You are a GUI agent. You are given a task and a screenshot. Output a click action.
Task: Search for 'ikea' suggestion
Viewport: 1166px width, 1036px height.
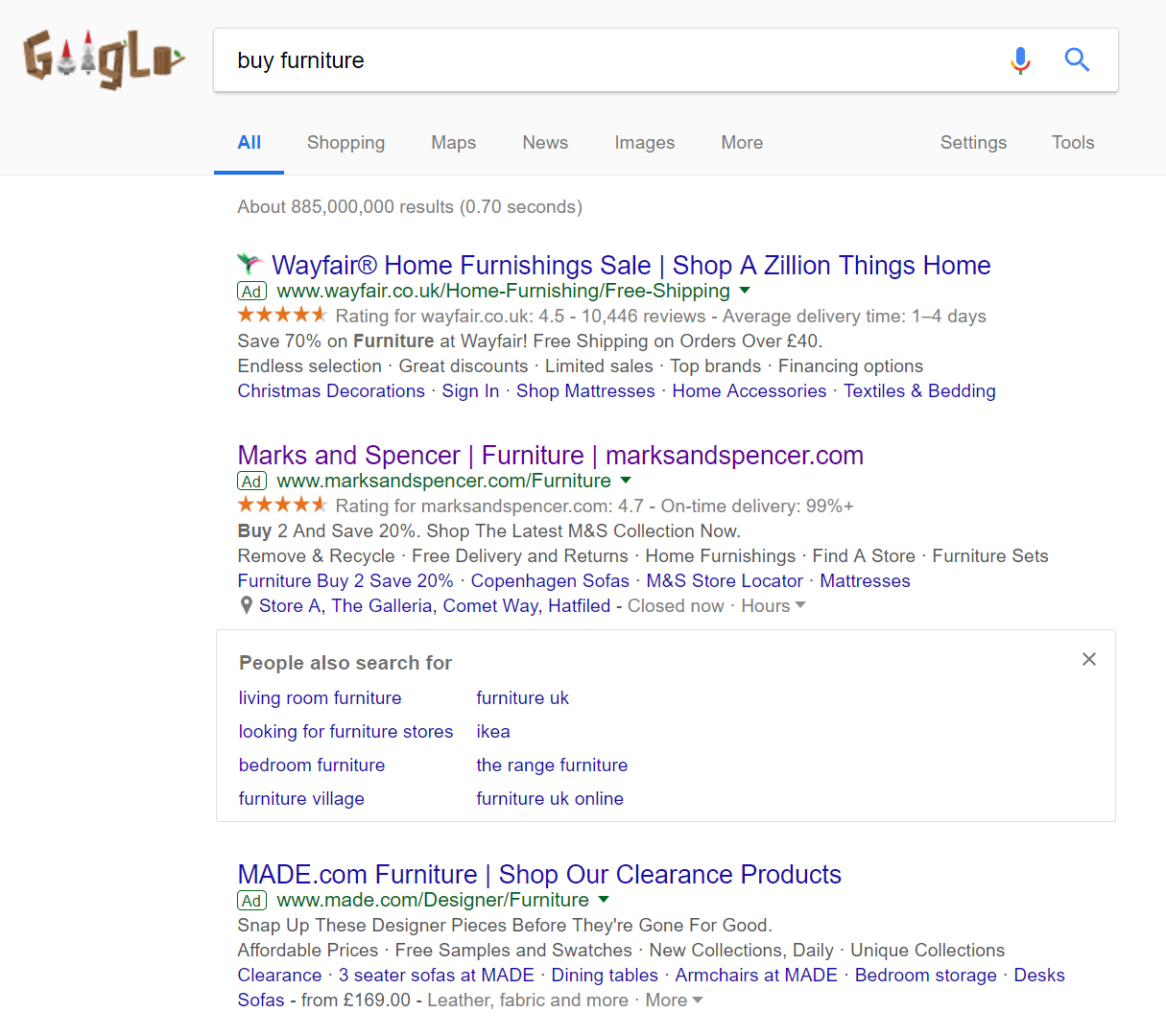[x=493, y=731]
